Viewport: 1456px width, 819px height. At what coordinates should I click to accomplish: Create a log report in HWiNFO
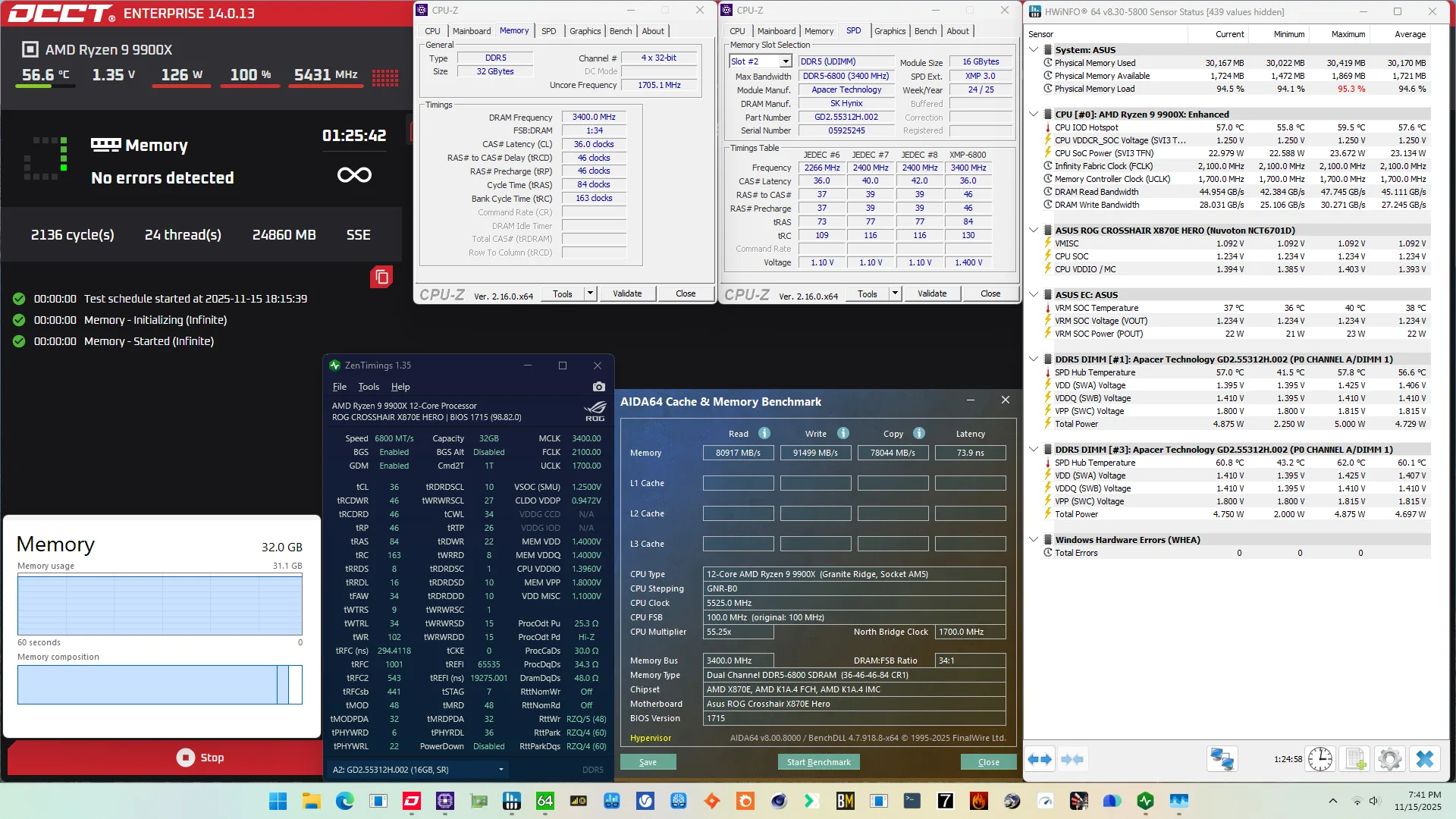(x=1355, y=758)
